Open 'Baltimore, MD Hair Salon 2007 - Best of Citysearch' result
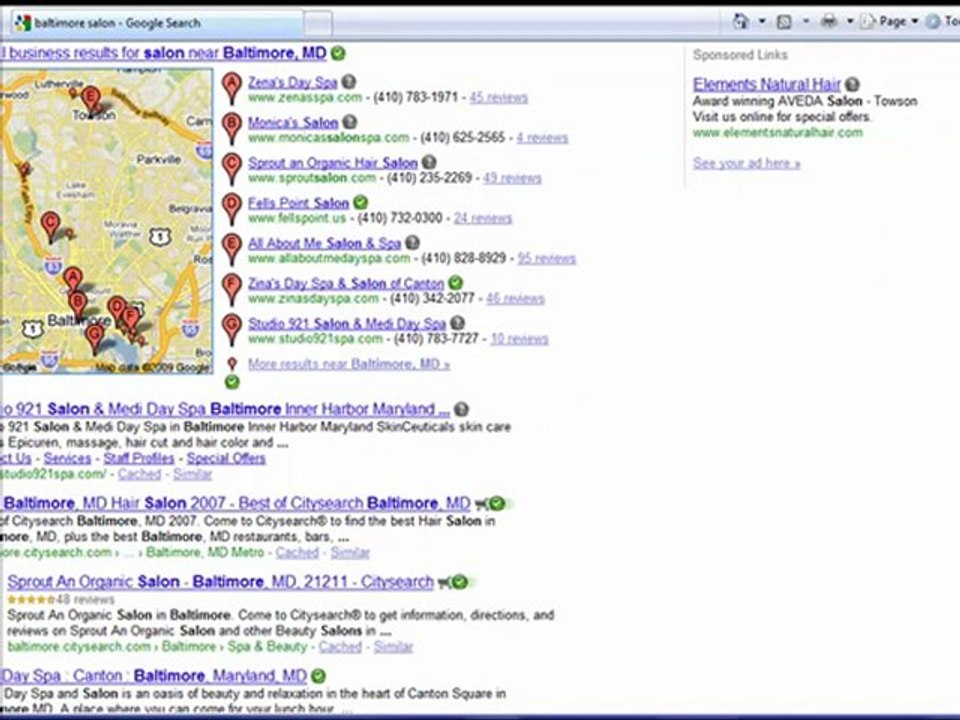This screenshot has height=720, width=960. point(236,503)
